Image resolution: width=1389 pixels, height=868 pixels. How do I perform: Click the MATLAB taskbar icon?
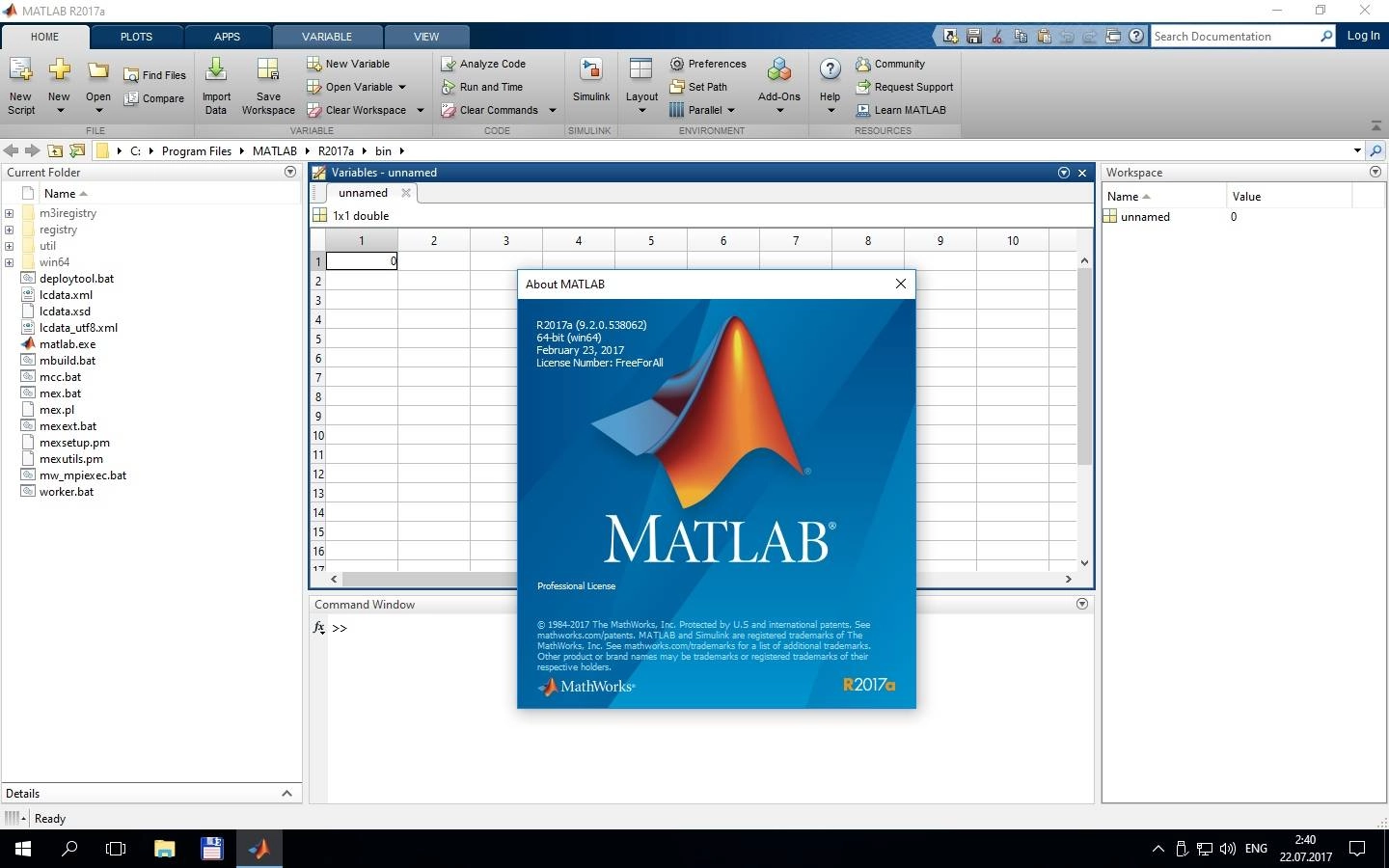click(259, 849)
